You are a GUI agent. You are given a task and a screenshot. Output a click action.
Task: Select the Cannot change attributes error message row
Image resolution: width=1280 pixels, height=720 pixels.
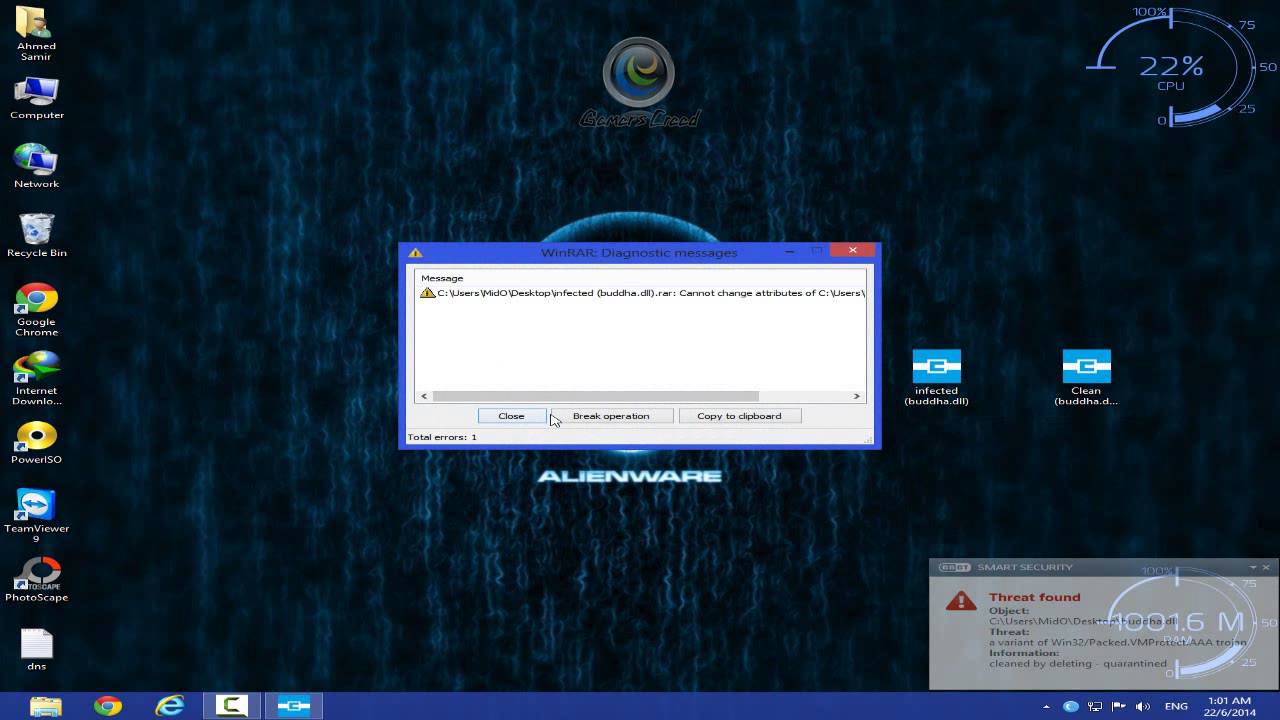click(641, 293)
